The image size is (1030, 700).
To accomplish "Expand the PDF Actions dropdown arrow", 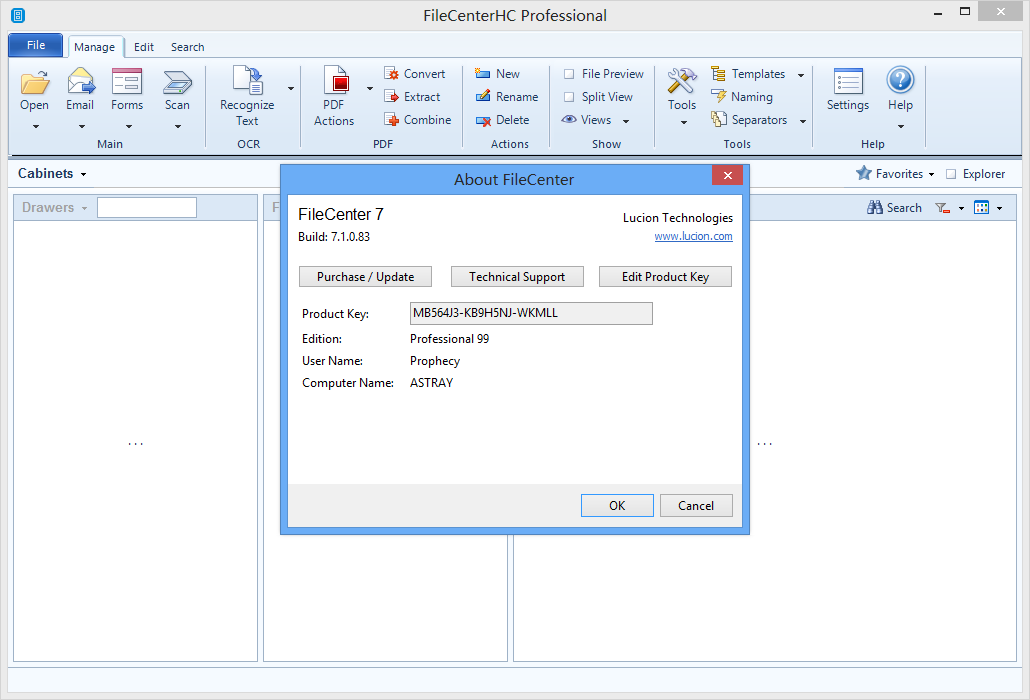I will 369,89.
